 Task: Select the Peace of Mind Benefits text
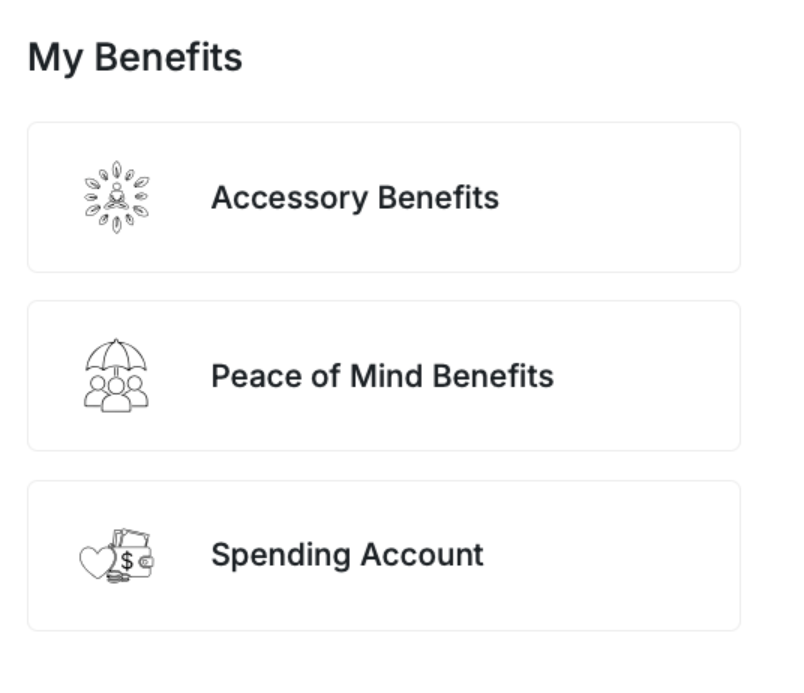381,376
